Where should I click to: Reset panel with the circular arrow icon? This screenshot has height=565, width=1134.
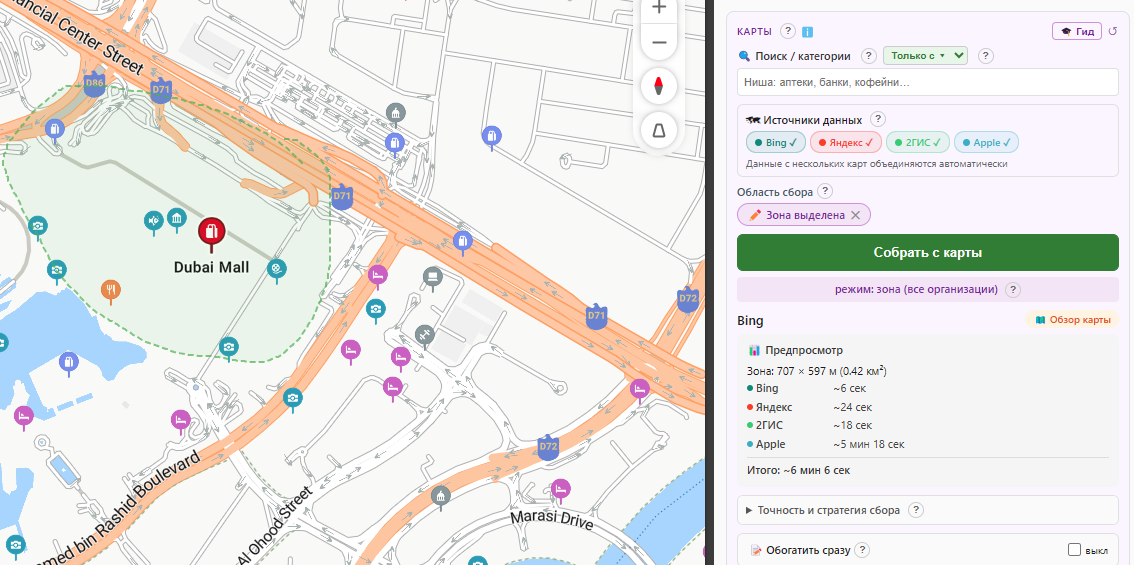1113,31
